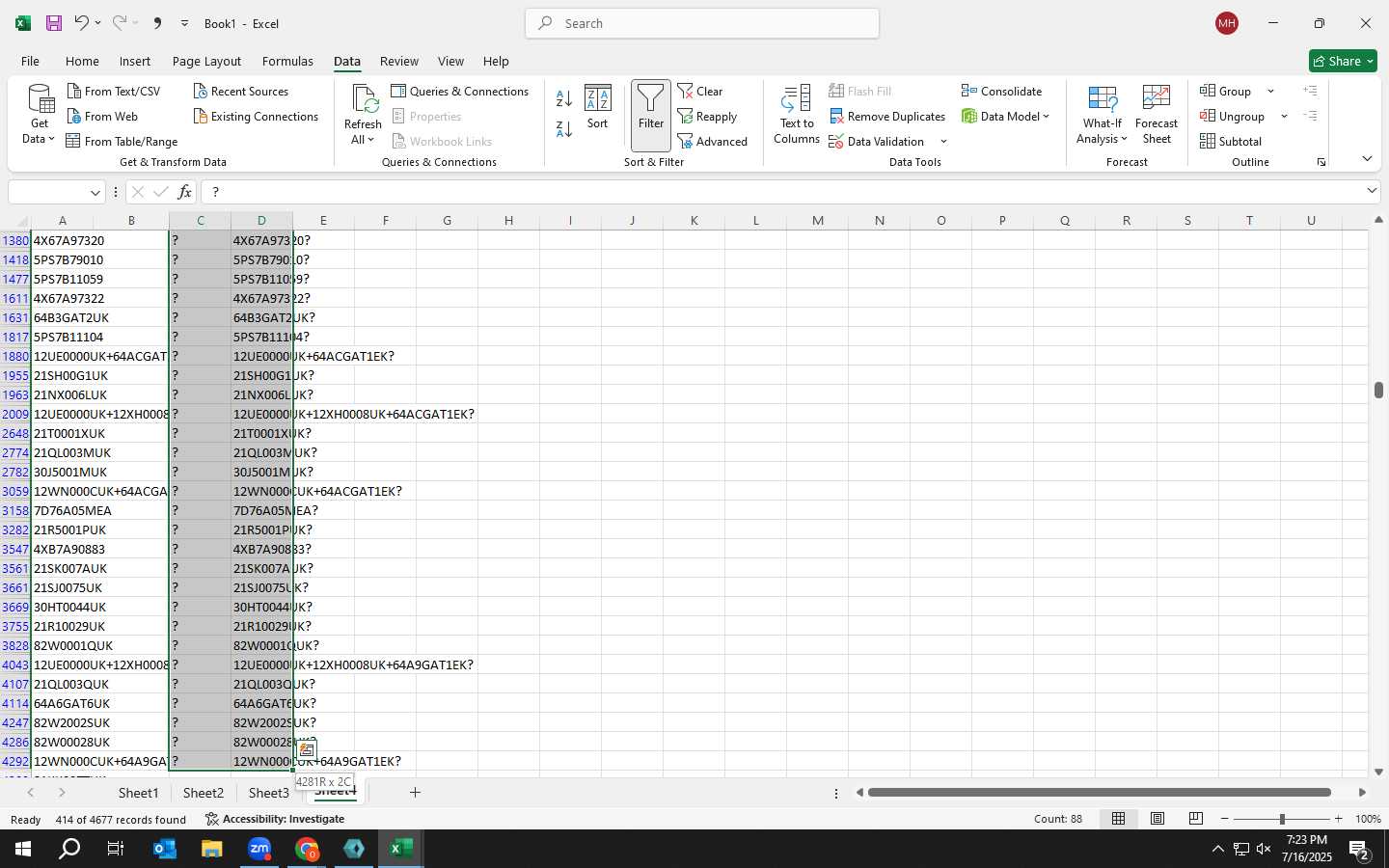Sort Z to A descending

click(x=564, y=128)
